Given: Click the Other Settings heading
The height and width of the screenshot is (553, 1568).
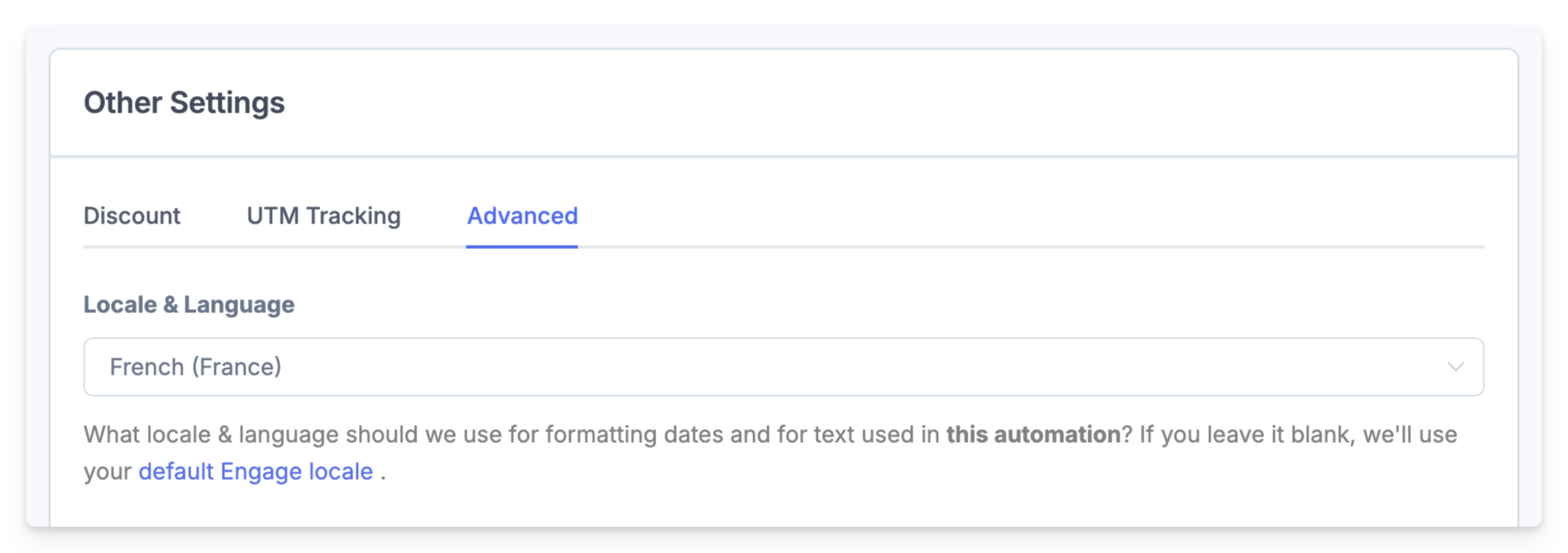Looking at the screenshot, I should tap(184, 103).
